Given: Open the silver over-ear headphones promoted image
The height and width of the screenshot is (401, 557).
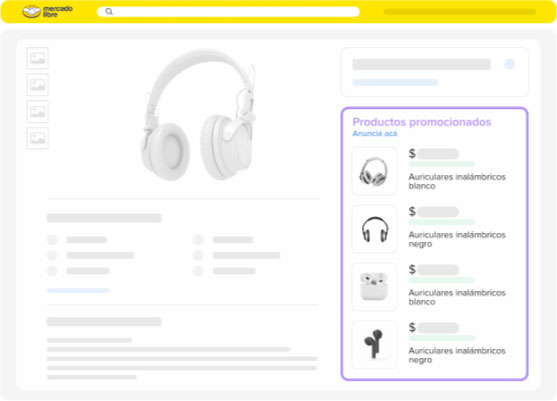Looking at the screenshot, I should click(374, 171).
